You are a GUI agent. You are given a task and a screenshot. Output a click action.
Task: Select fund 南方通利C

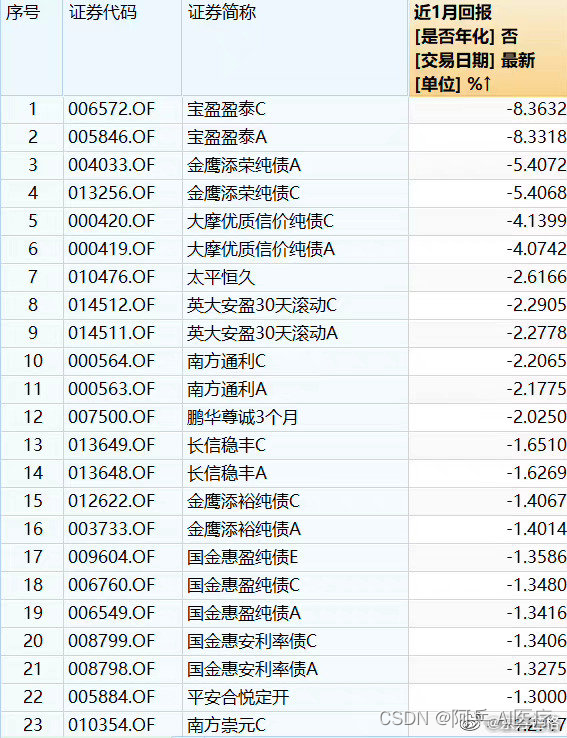(x=226, y=361)
